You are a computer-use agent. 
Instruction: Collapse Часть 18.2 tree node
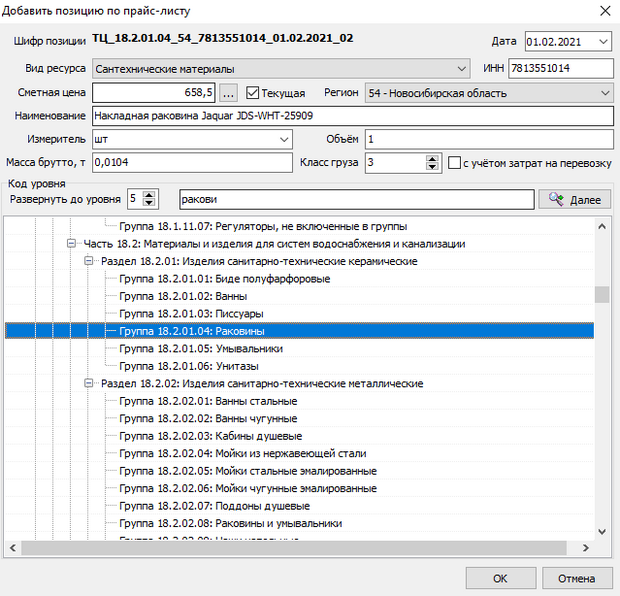[71, 244]
